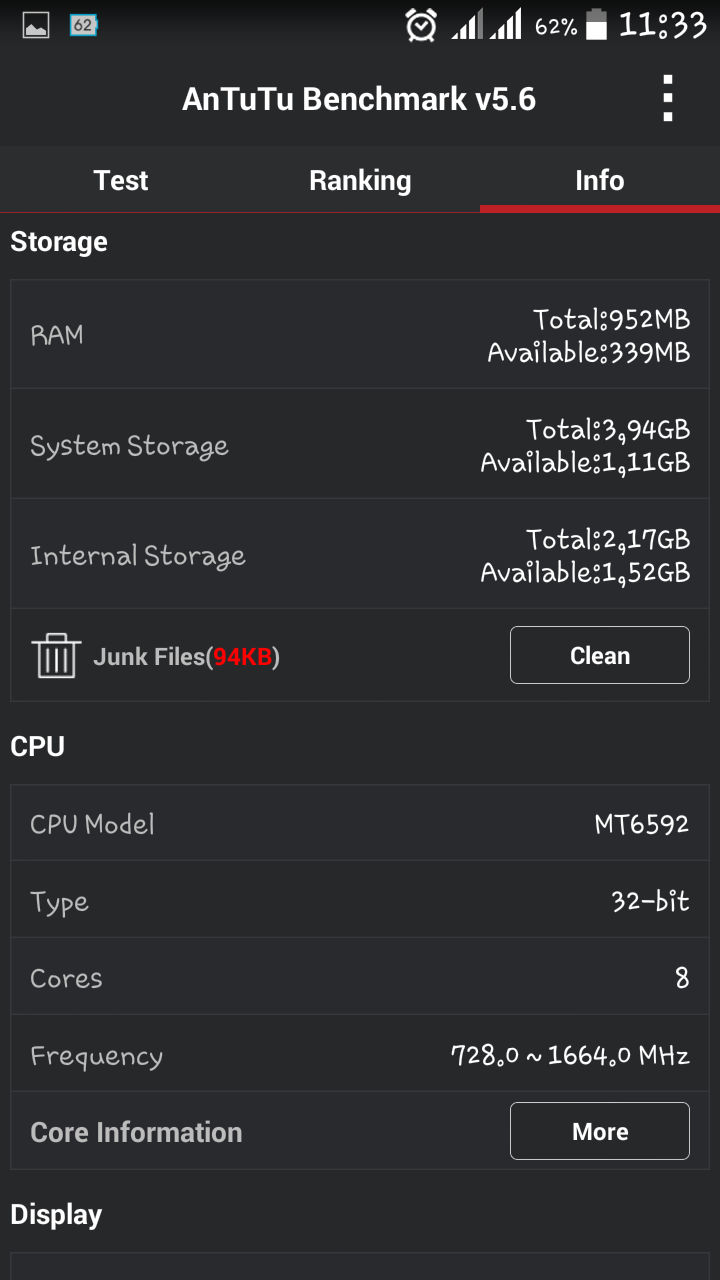The height and width of the screenshot is (1280, 720).
Task: Tap the Internal Storage row
Action: tap(360, 555)
